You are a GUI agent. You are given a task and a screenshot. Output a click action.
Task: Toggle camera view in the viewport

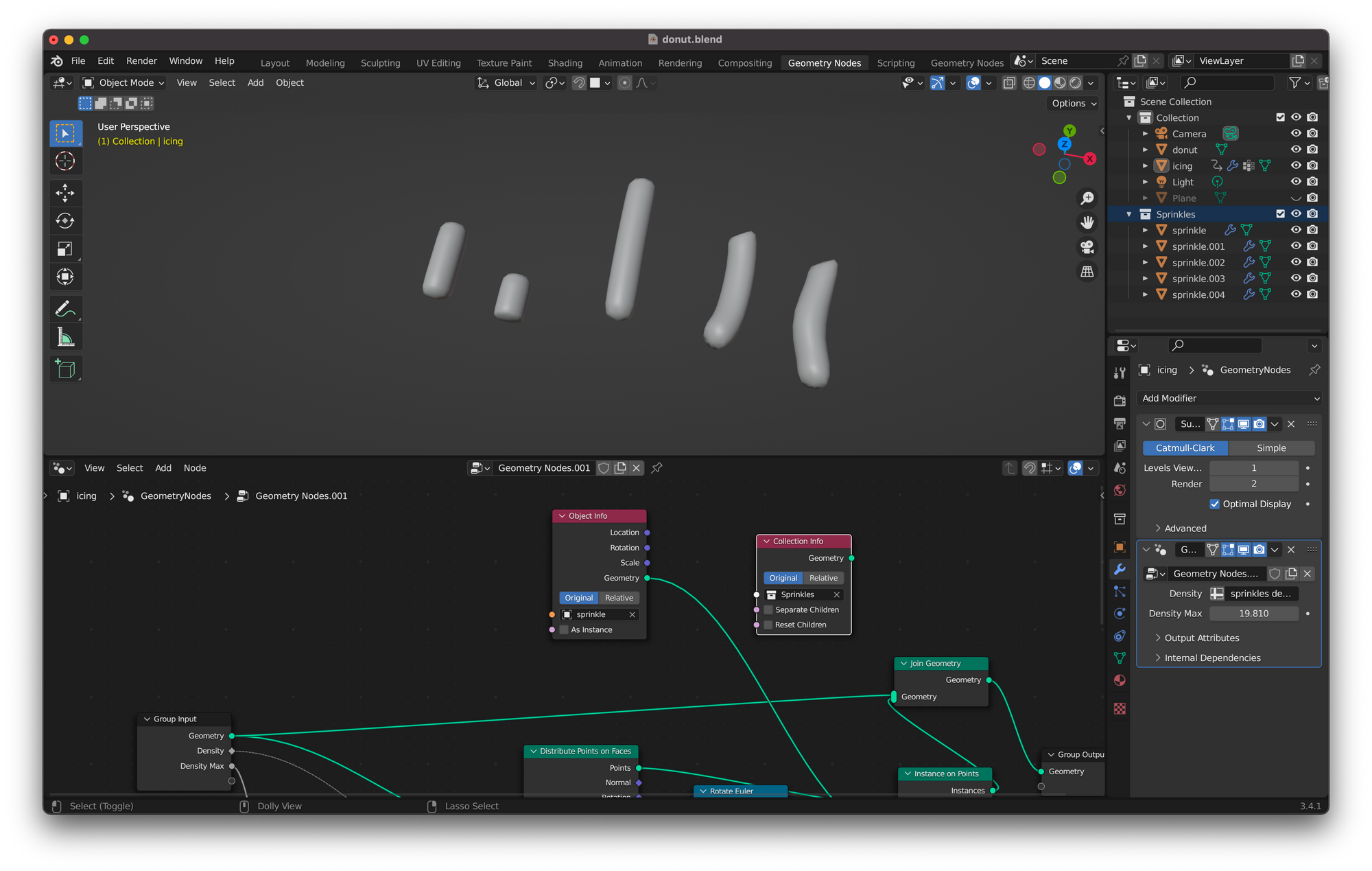point(1087,247)
